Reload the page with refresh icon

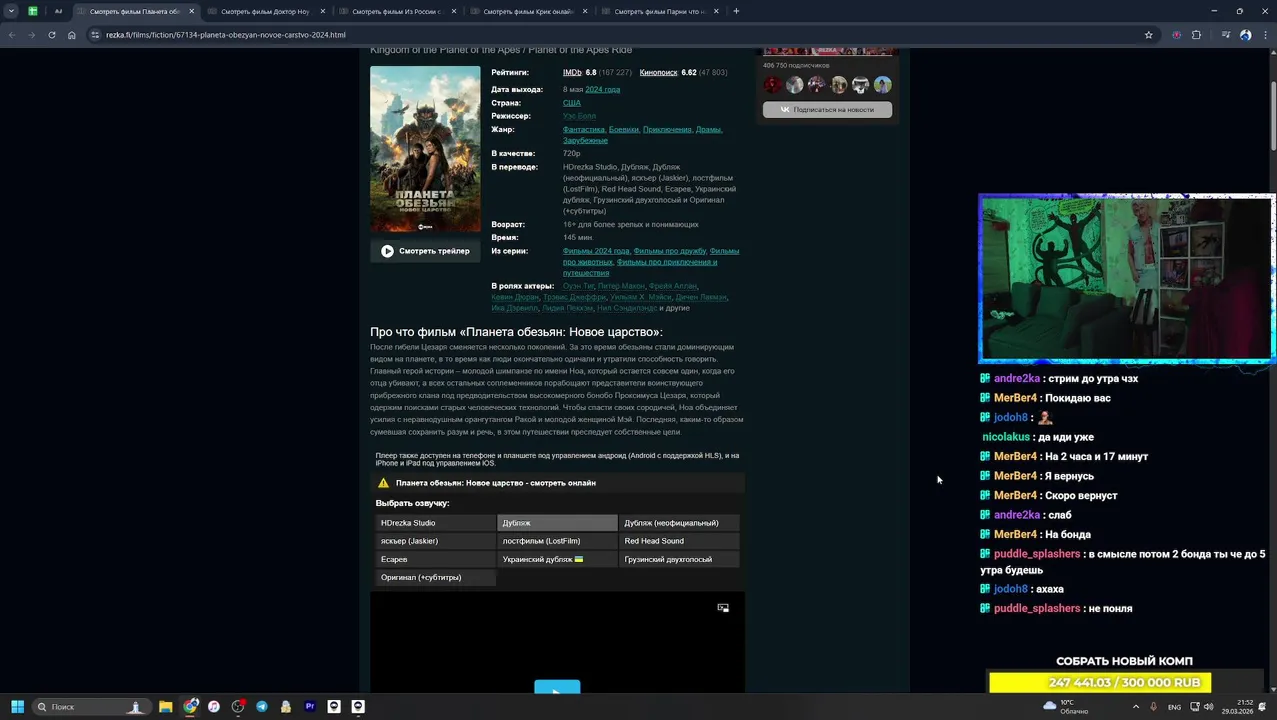point(52,35)
